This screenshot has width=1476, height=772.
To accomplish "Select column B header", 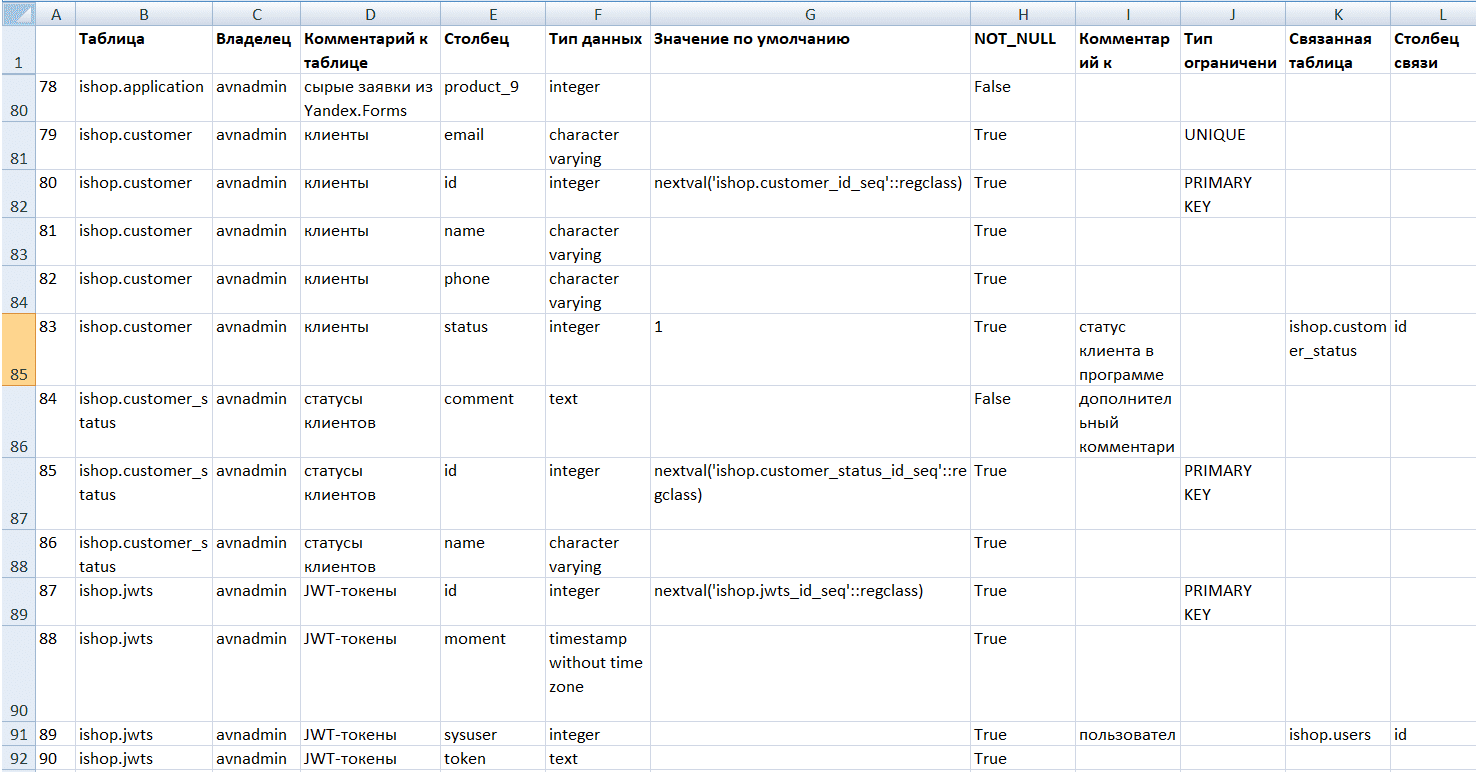I will [x=144, y=13].
